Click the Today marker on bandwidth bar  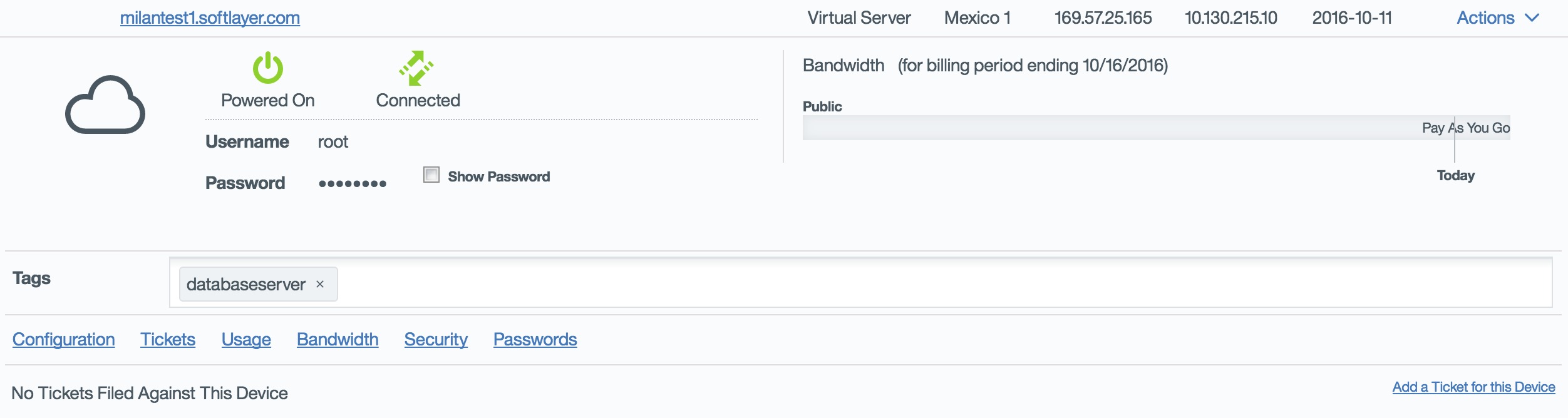click(1455, 175)
